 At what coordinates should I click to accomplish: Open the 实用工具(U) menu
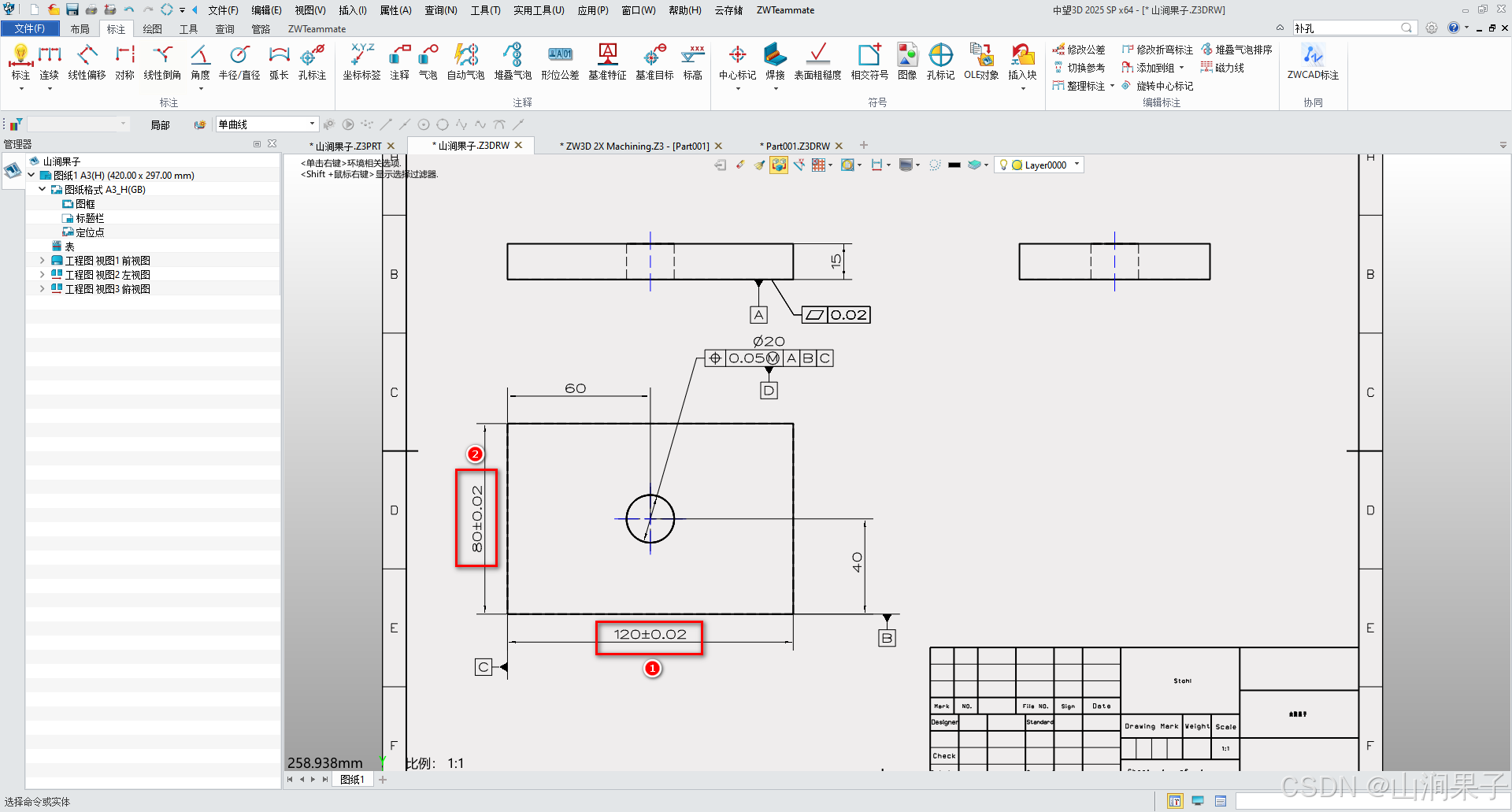click(x=539, y=10)
